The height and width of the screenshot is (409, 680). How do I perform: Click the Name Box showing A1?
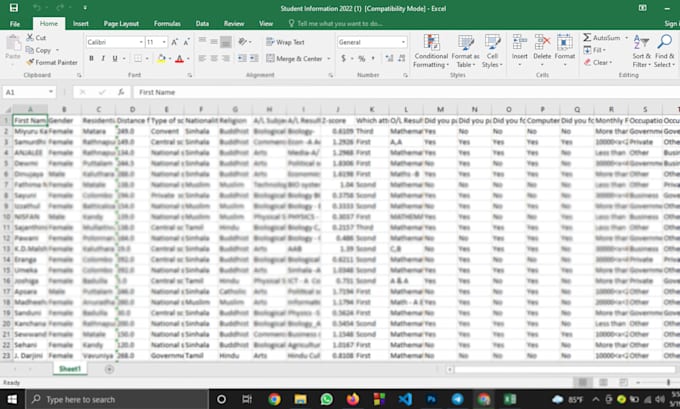click(x=29, y=92)
